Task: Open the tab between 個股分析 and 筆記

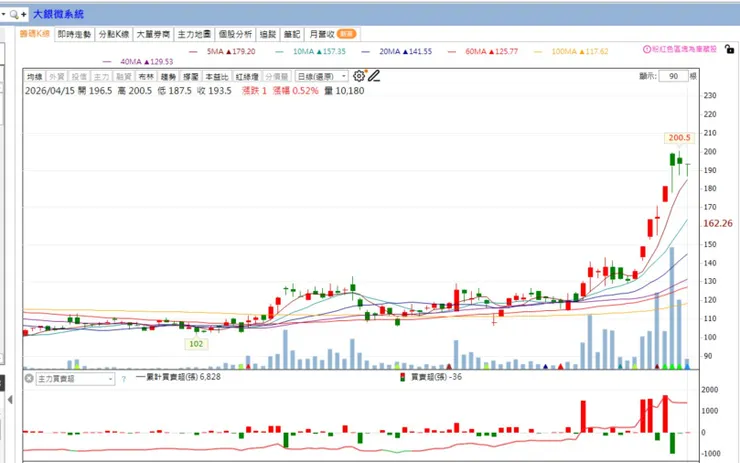Action: pyautogui.click(x=268, y=34)
